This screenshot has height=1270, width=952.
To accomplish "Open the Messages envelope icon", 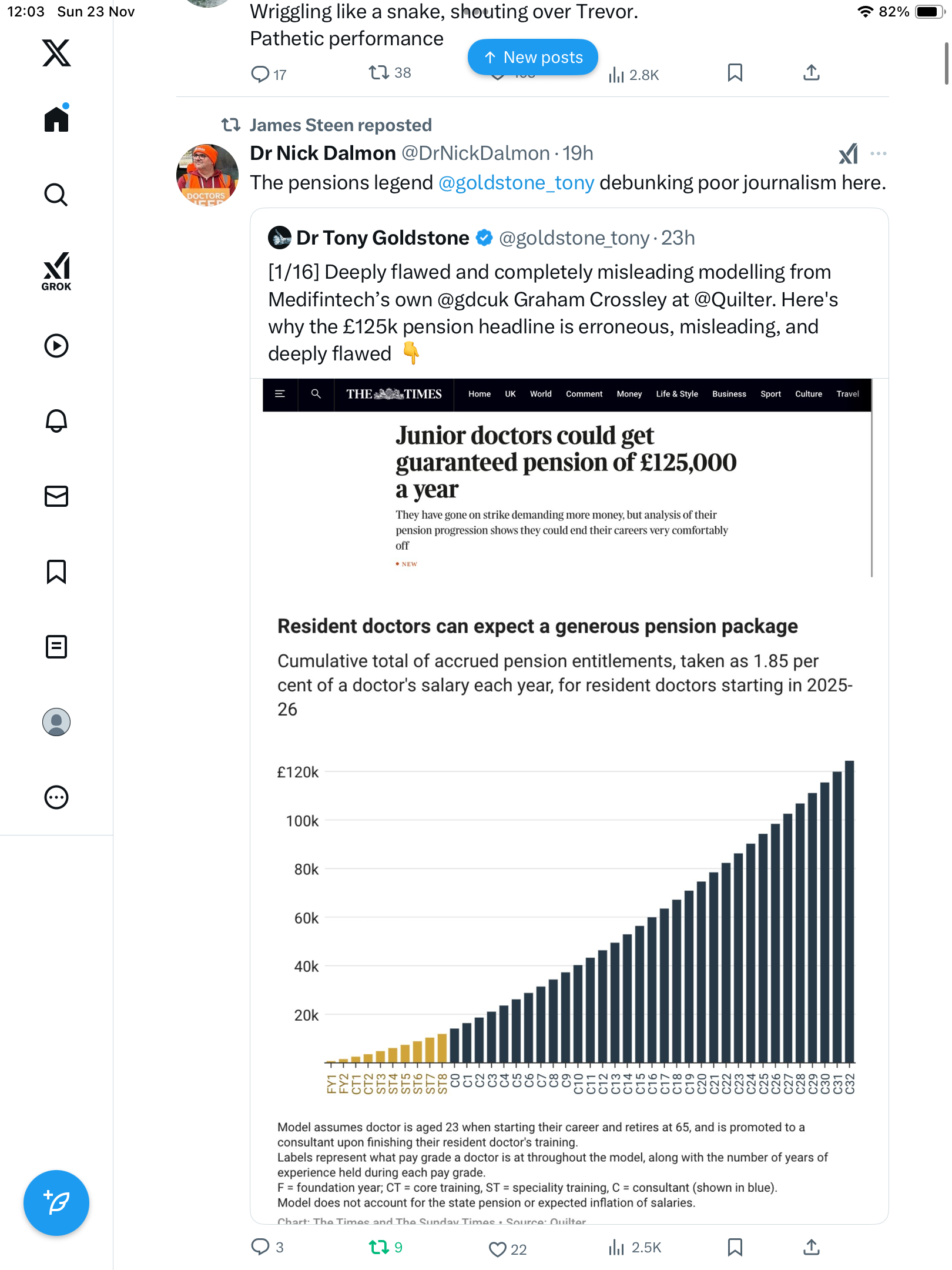I will pos(56,496).
